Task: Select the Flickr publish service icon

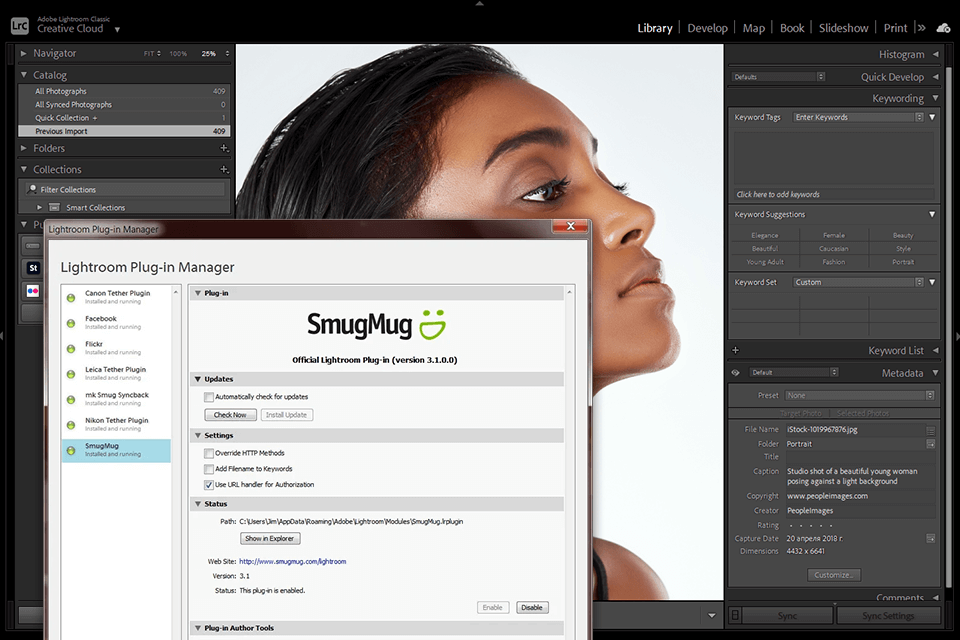Action: pyautogui.click(x=33, y=291)
